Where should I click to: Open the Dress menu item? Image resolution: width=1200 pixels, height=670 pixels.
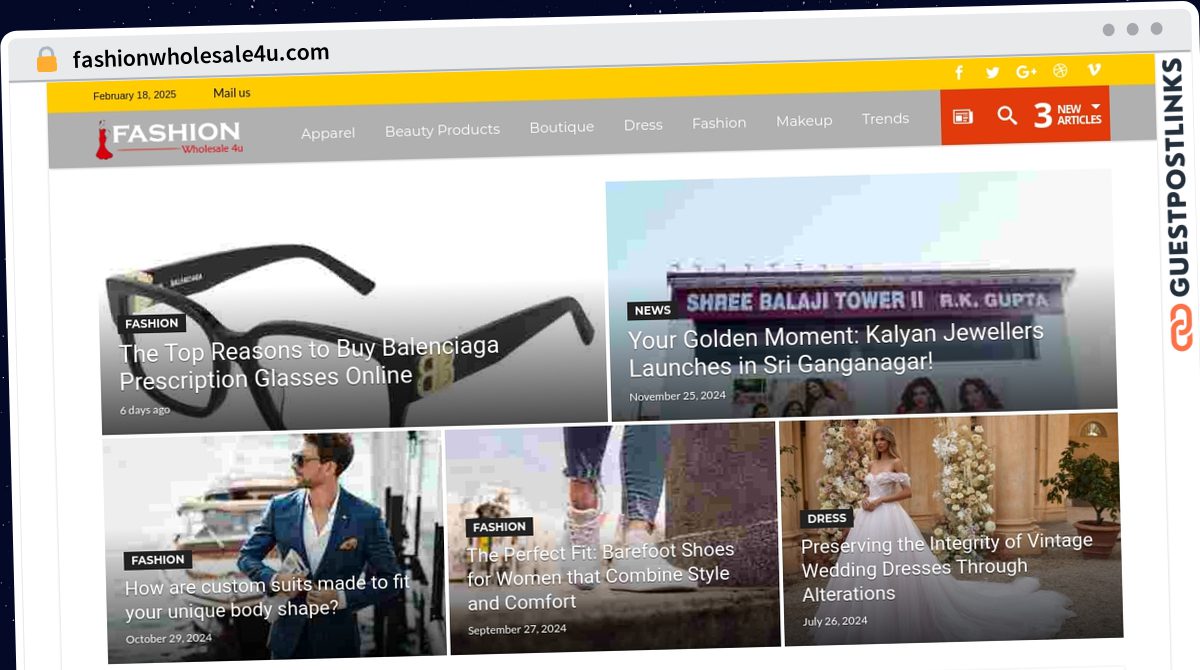tap(643, 125)
